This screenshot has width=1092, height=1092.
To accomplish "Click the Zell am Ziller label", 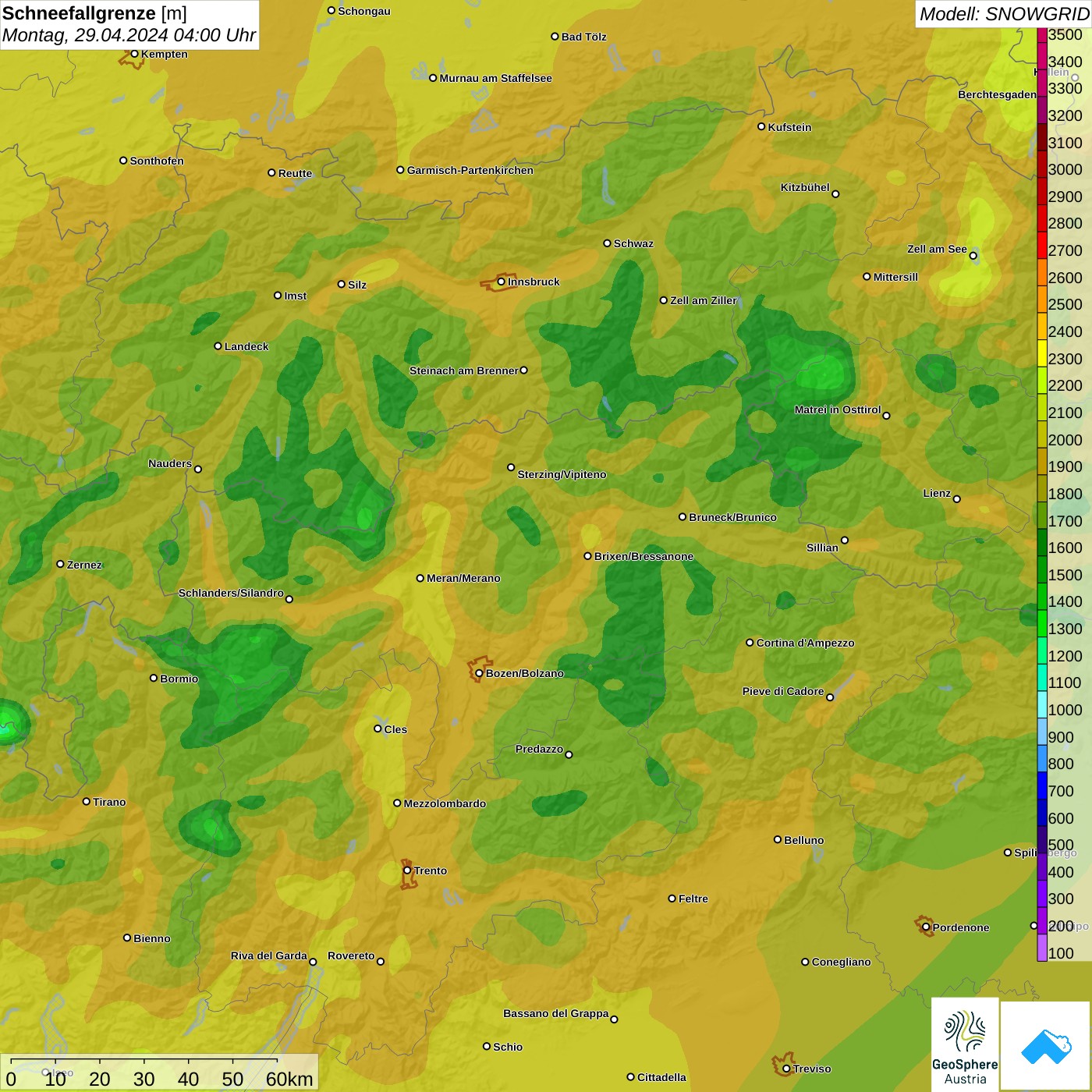I will tap(704, 300).
